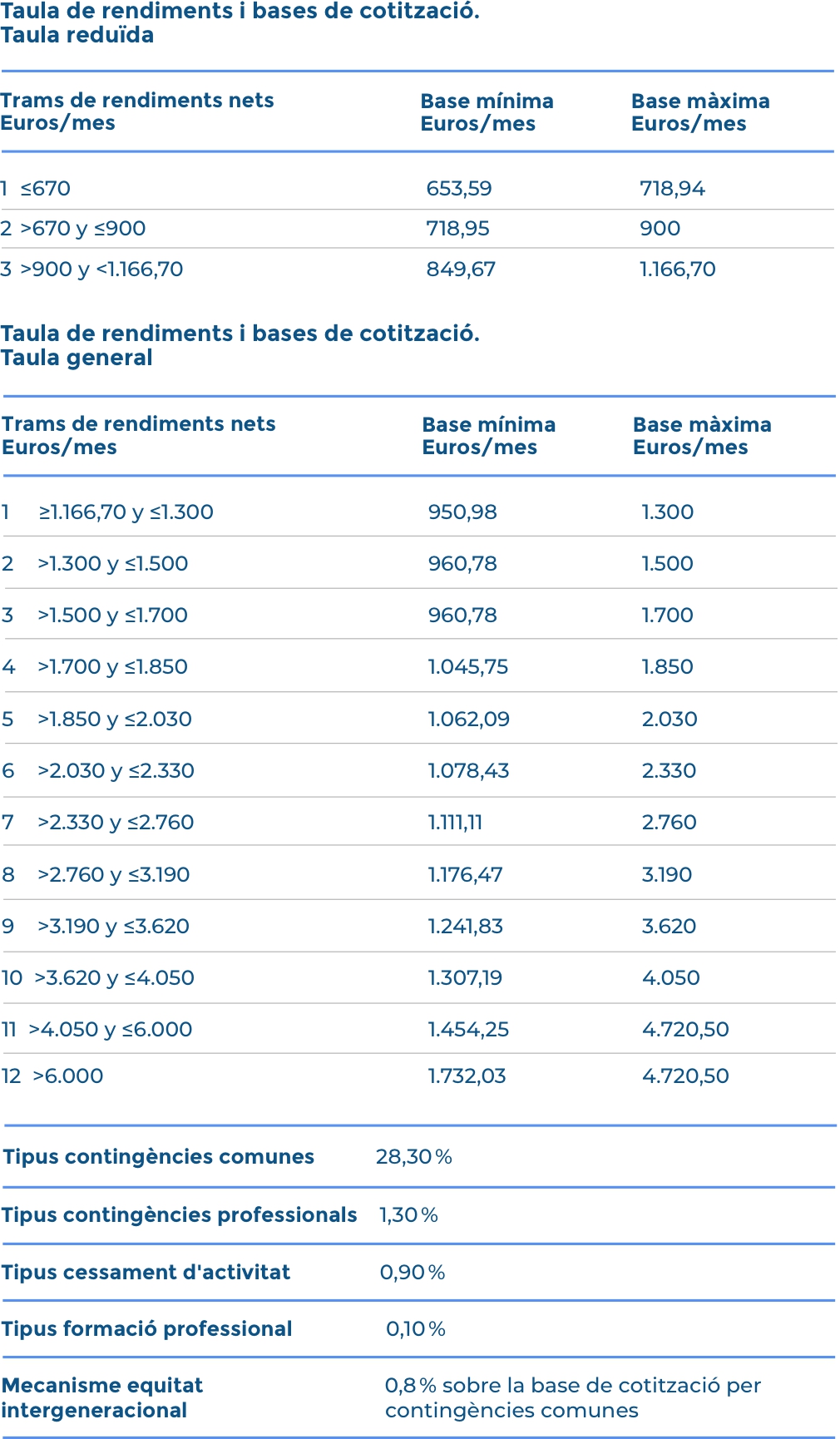Screen dimensions: 840x1439
Task: Click the 'Tipus contingències comunes' label
Action: pos(159,1157)
